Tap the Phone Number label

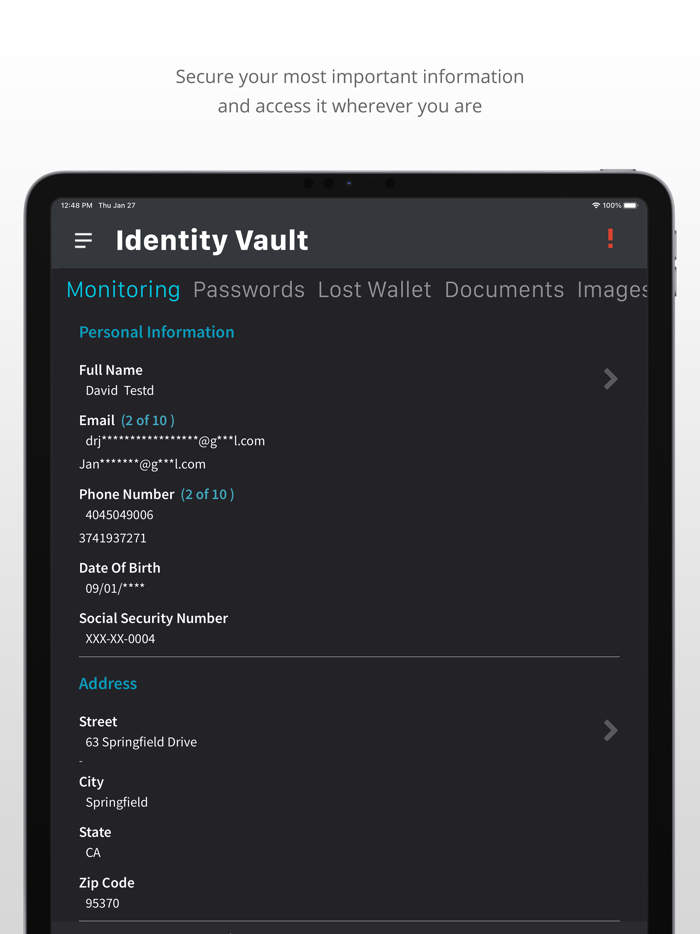[x=127, y=494]
